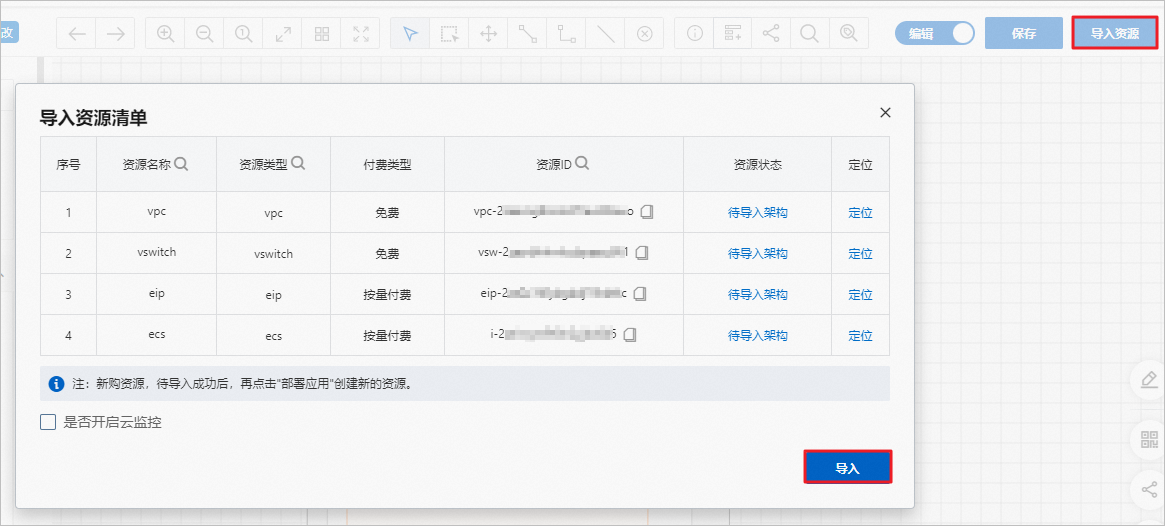The width and height of the screenshot is (1165, 526).
Task: Click the share icon in top toolbar
Action: (x=772, y=33)
